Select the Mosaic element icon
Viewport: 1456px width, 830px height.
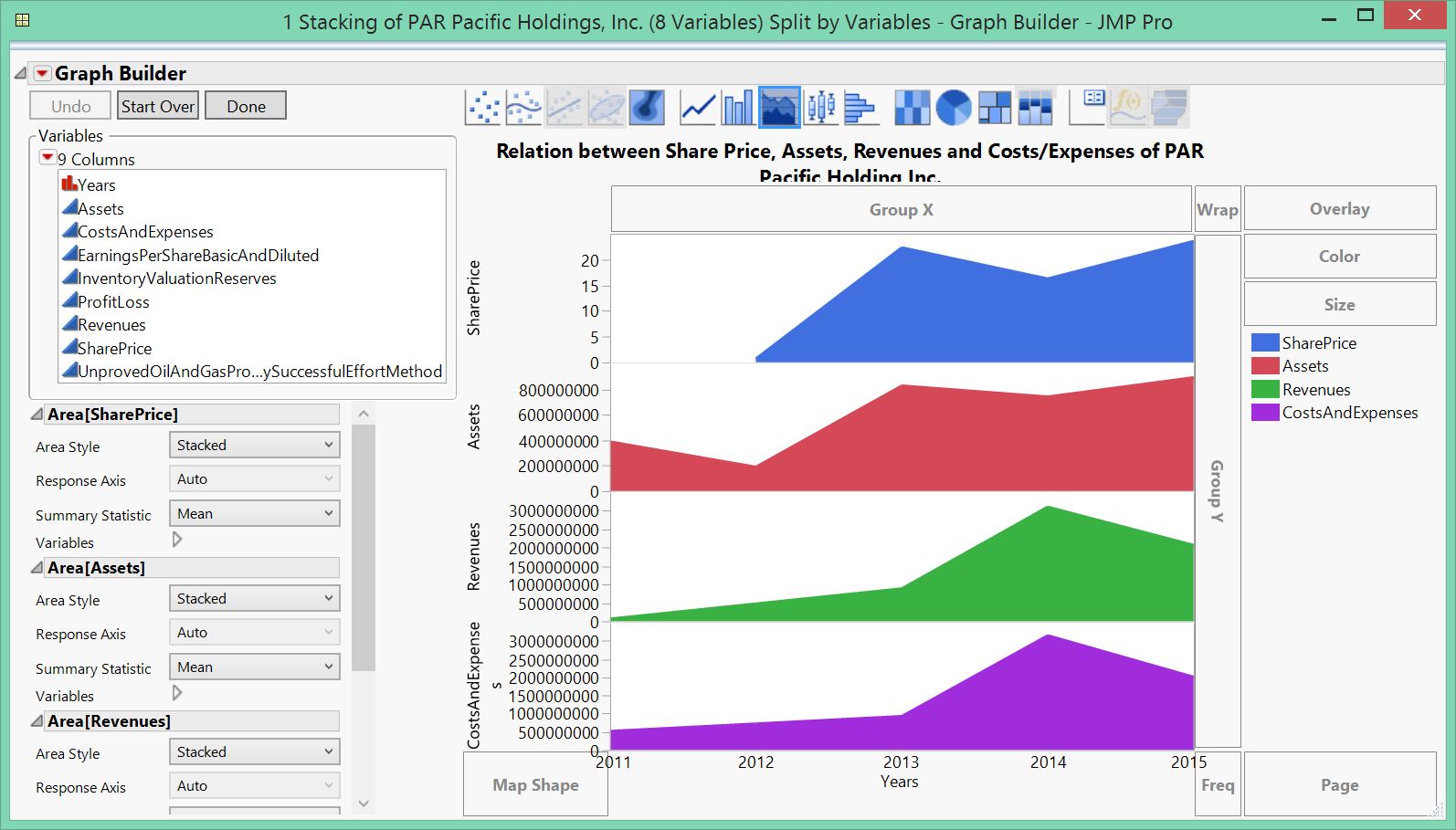tap(1035, 107)
